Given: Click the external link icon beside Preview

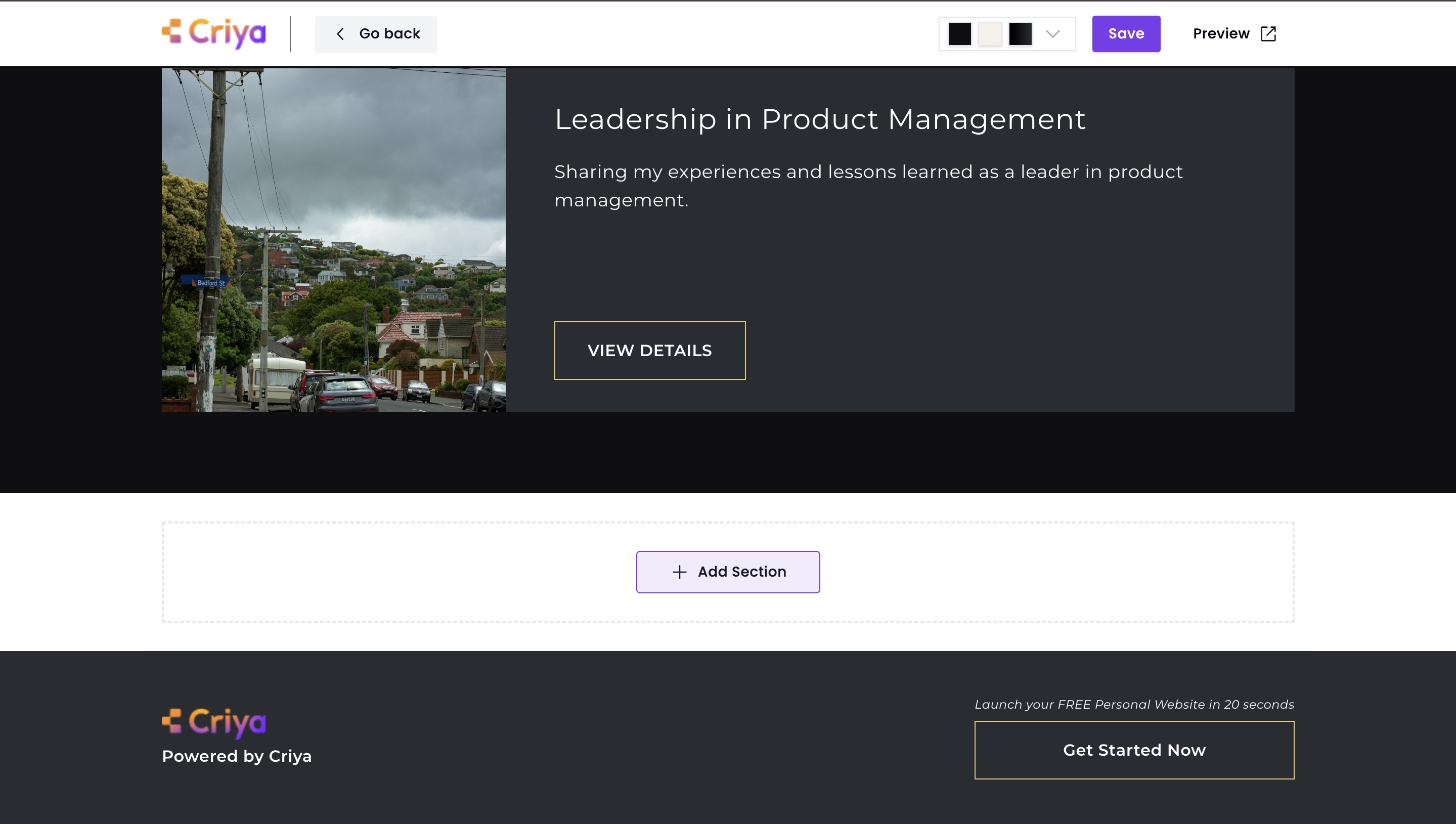Looking at the screenshot, I should click(1268, 34).
